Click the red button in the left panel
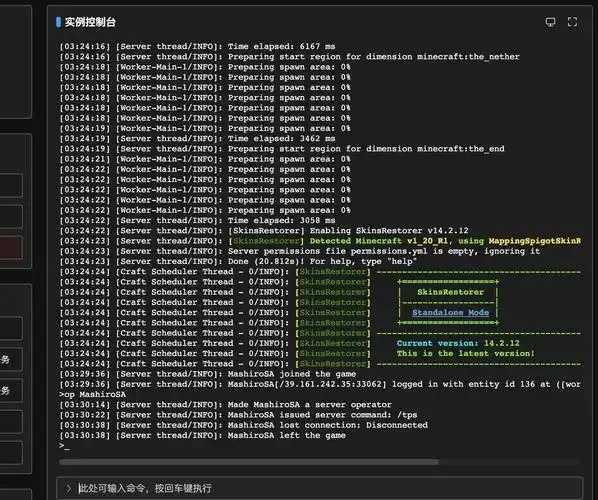The width and height of the screenshot is (598, 500). point(11,248)
